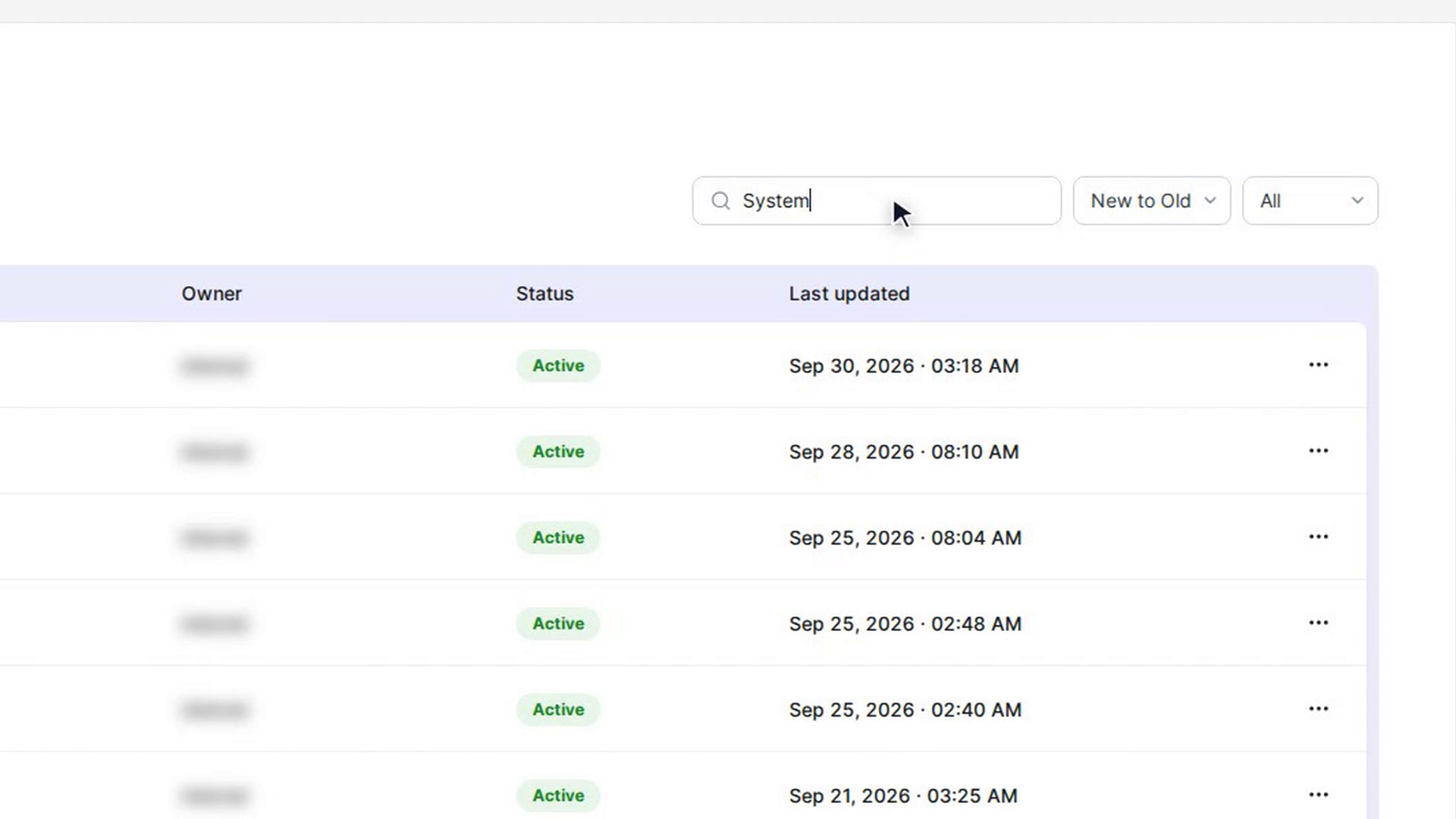The image size is (1456, 819).
Task: Select date Sep 25, 2026 · 08:04 AM
Action: coord(905,538)
